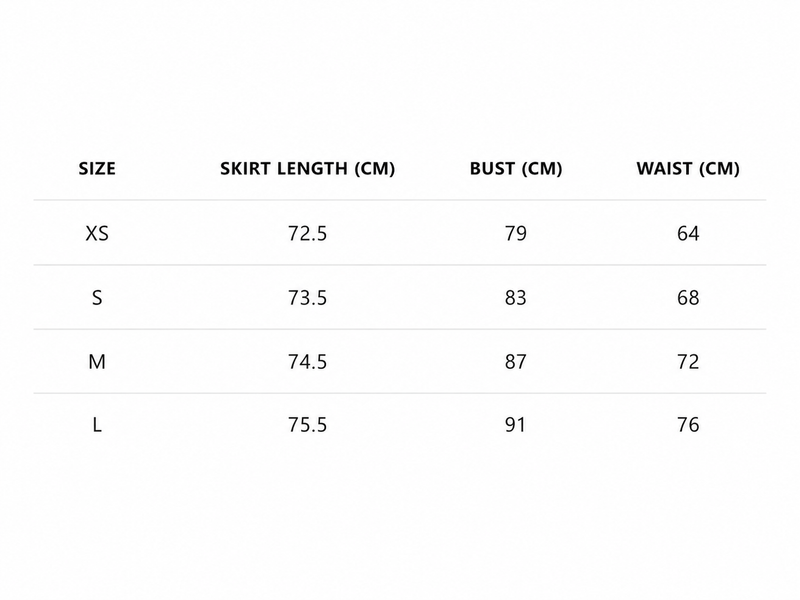Click the 74.5 skirt length value
This screenshot has width=800, height=600.
307,362
